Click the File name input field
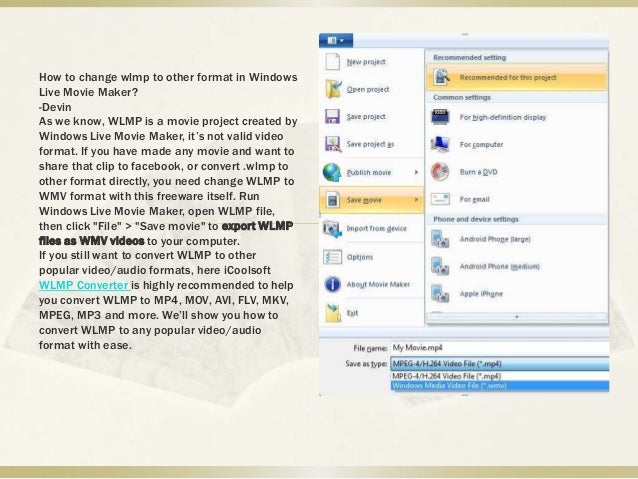This screenshot has height=479, width=638. tap(500, 348)
